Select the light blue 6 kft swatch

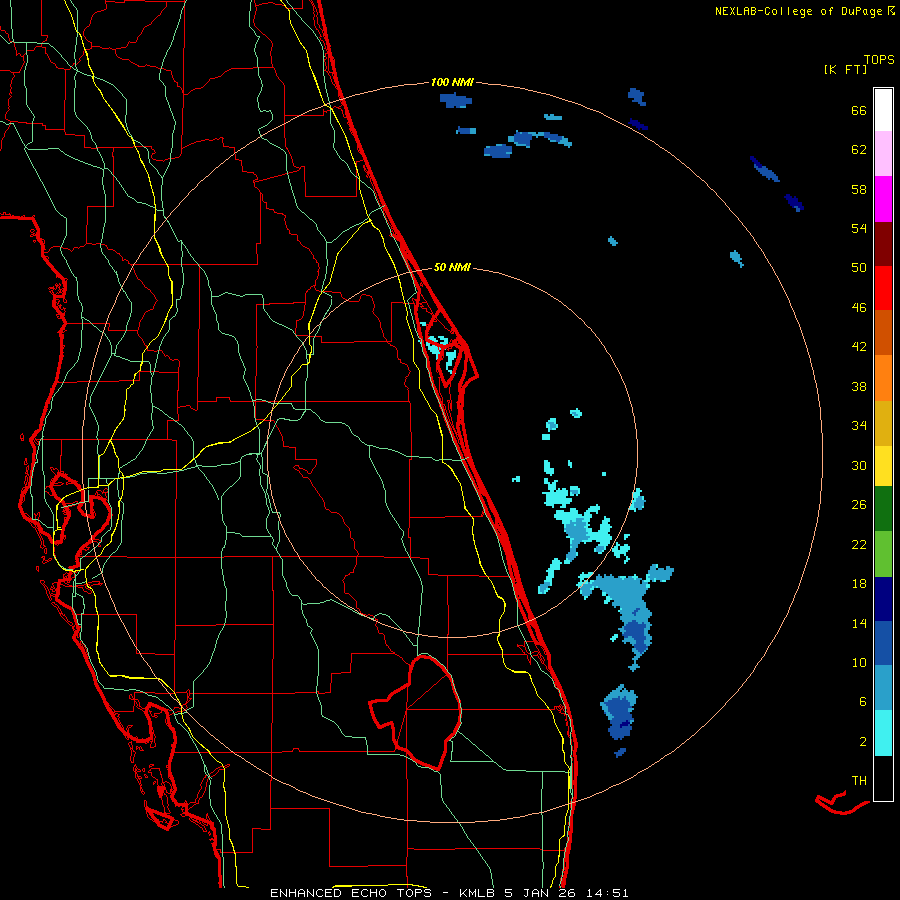pos(883,688)
